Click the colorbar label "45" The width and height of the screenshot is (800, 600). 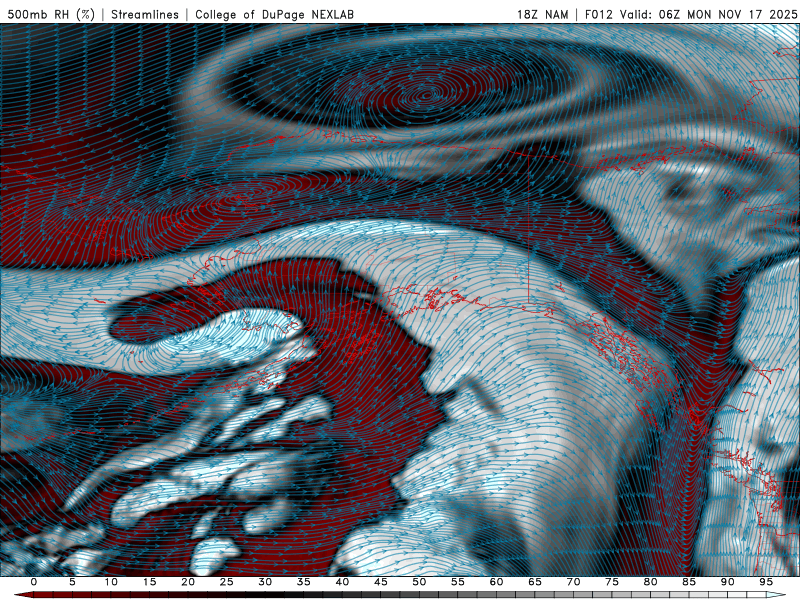click(381, 582)
